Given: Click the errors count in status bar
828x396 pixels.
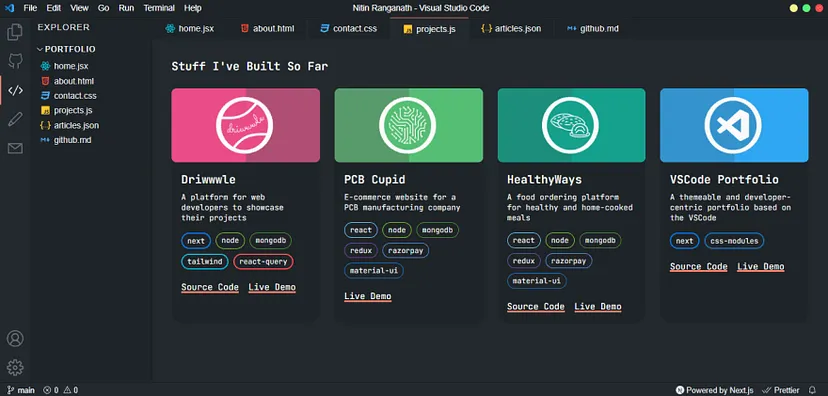Looking at the screenshot, I should pos(51,390).
